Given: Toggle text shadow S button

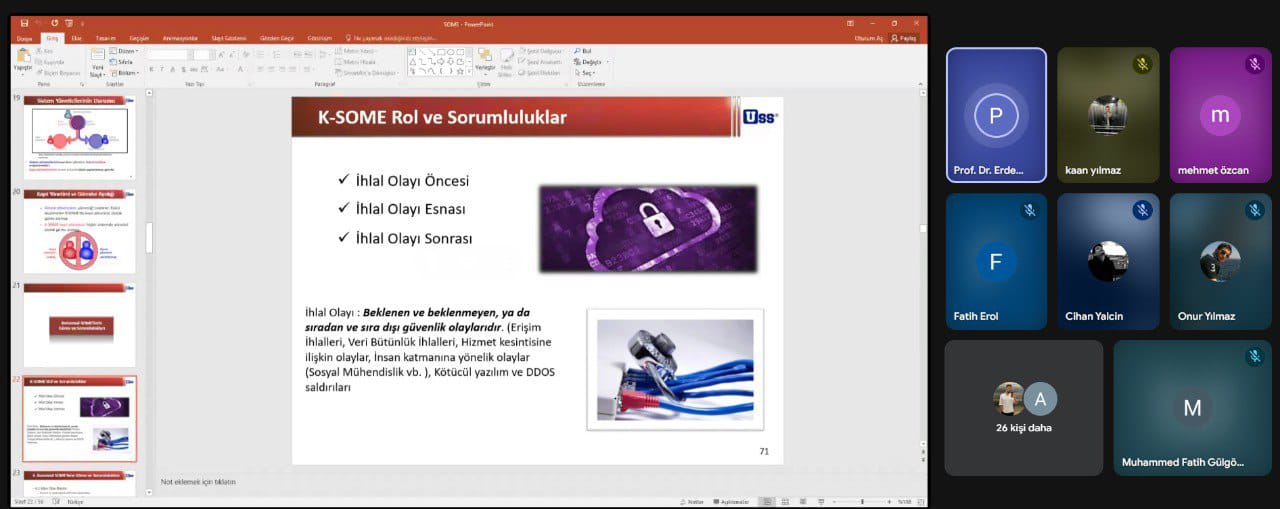Looking at the screenshot, I should (185, 70).
